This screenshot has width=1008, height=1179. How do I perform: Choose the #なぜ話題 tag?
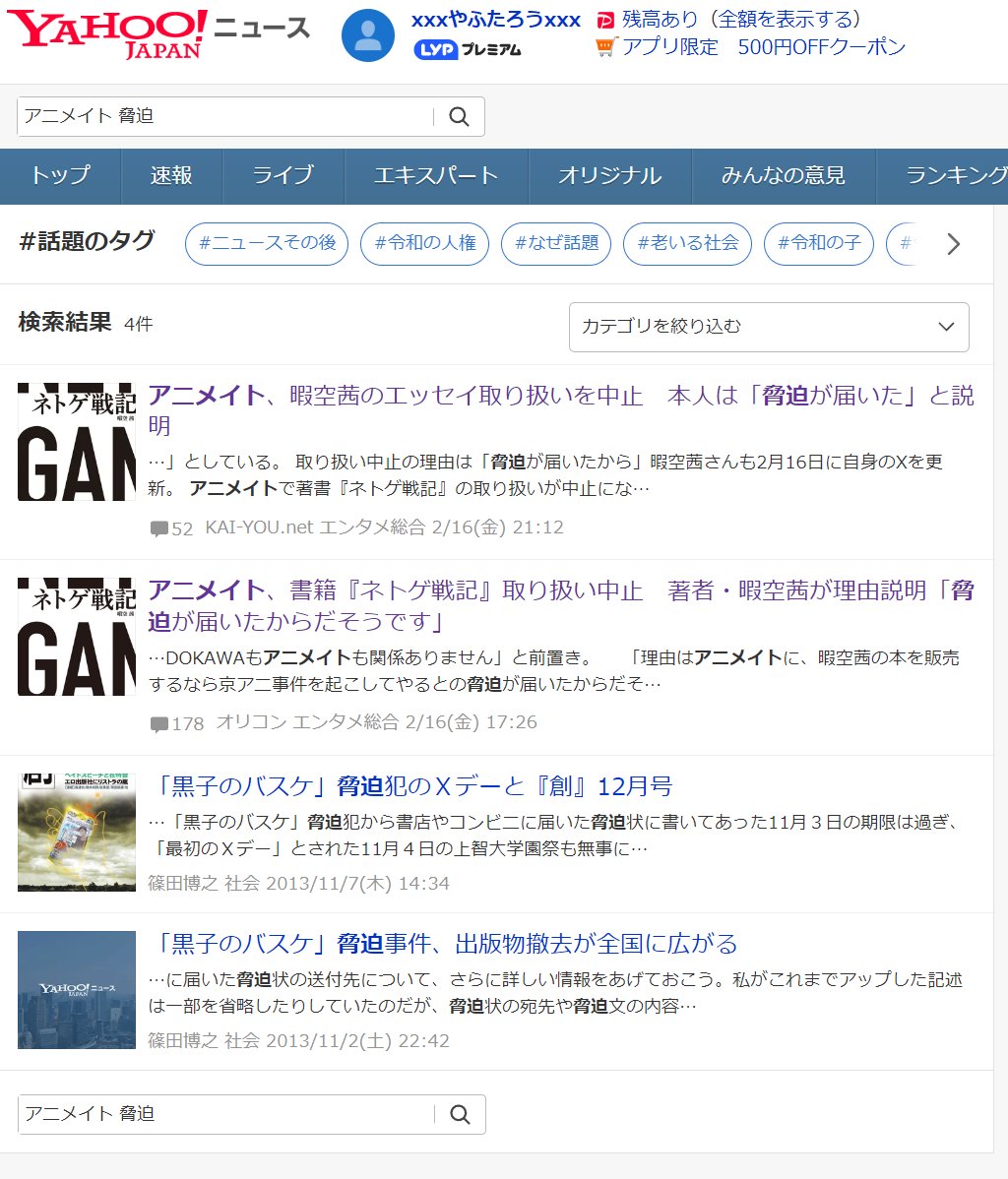tap(556, 244)
